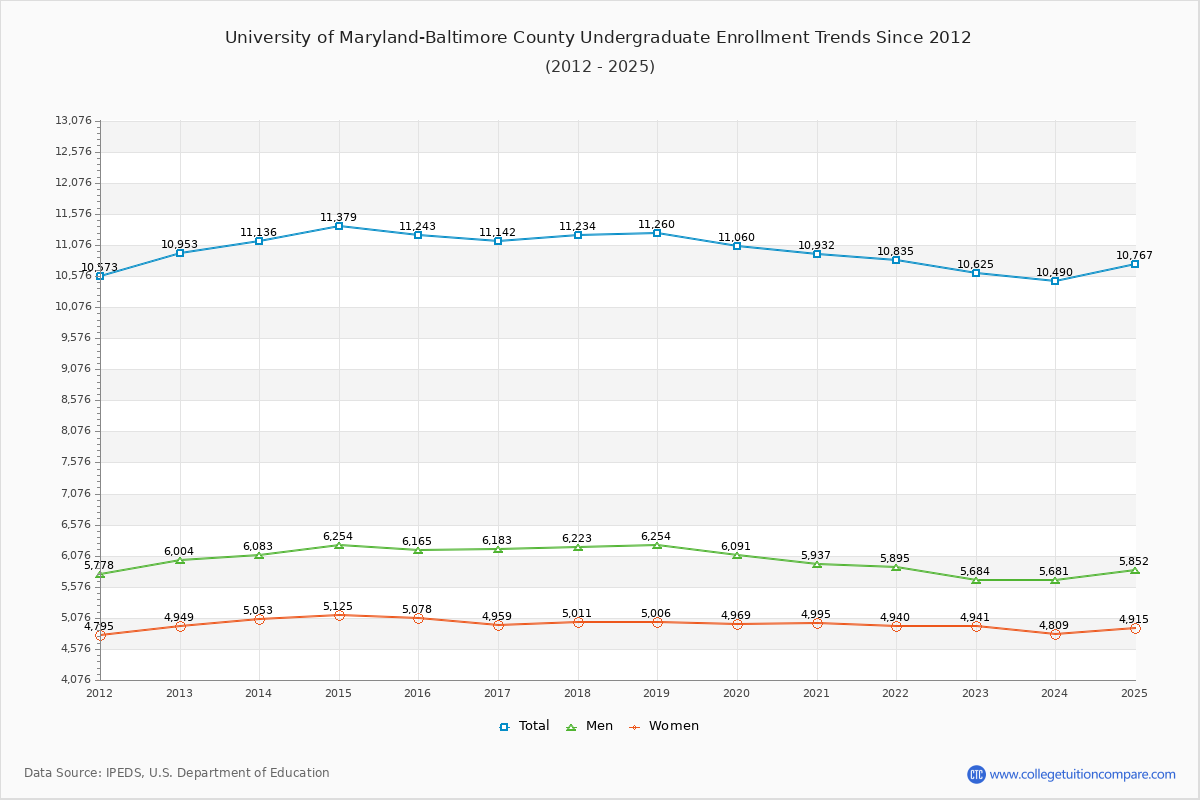Select the 2024 Women marker 4,809

tap(1055, 634)
